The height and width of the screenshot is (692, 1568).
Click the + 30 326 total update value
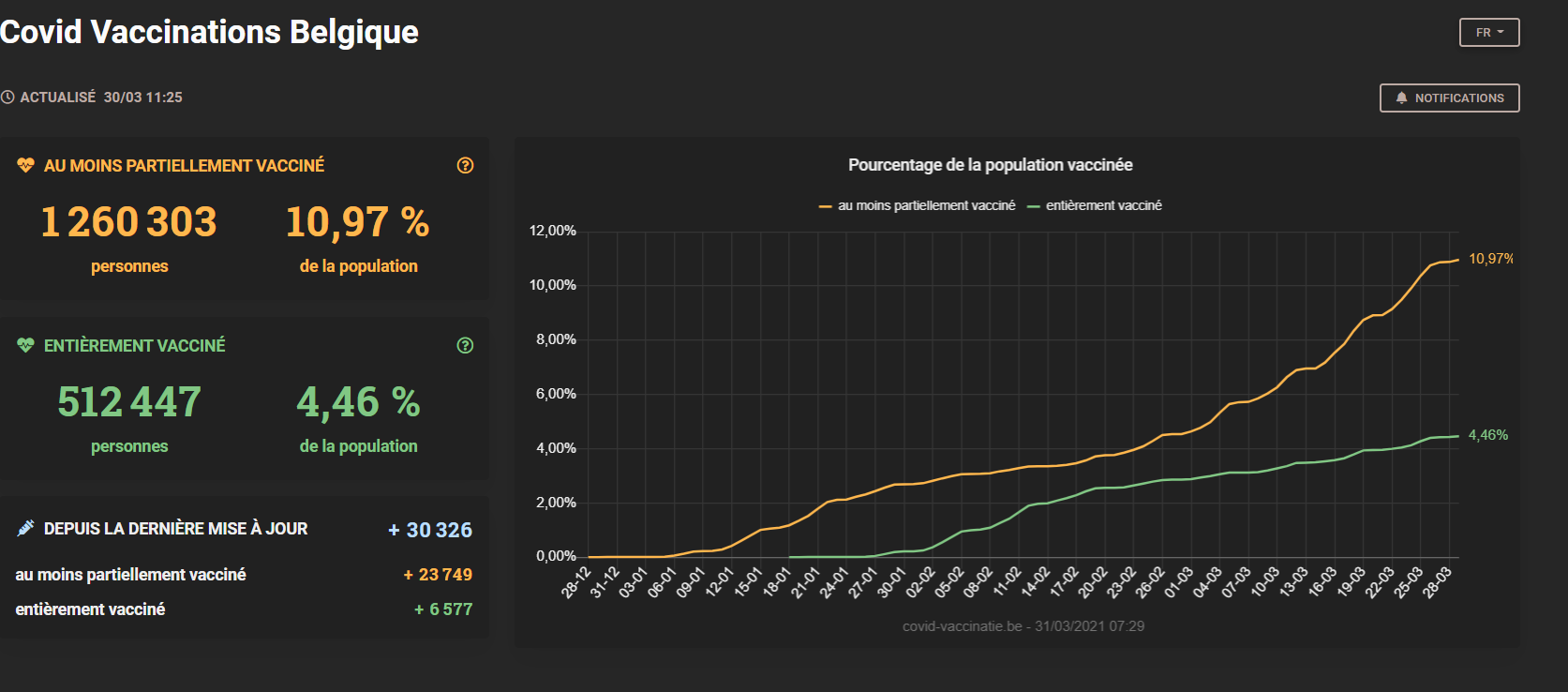point(430,531)
